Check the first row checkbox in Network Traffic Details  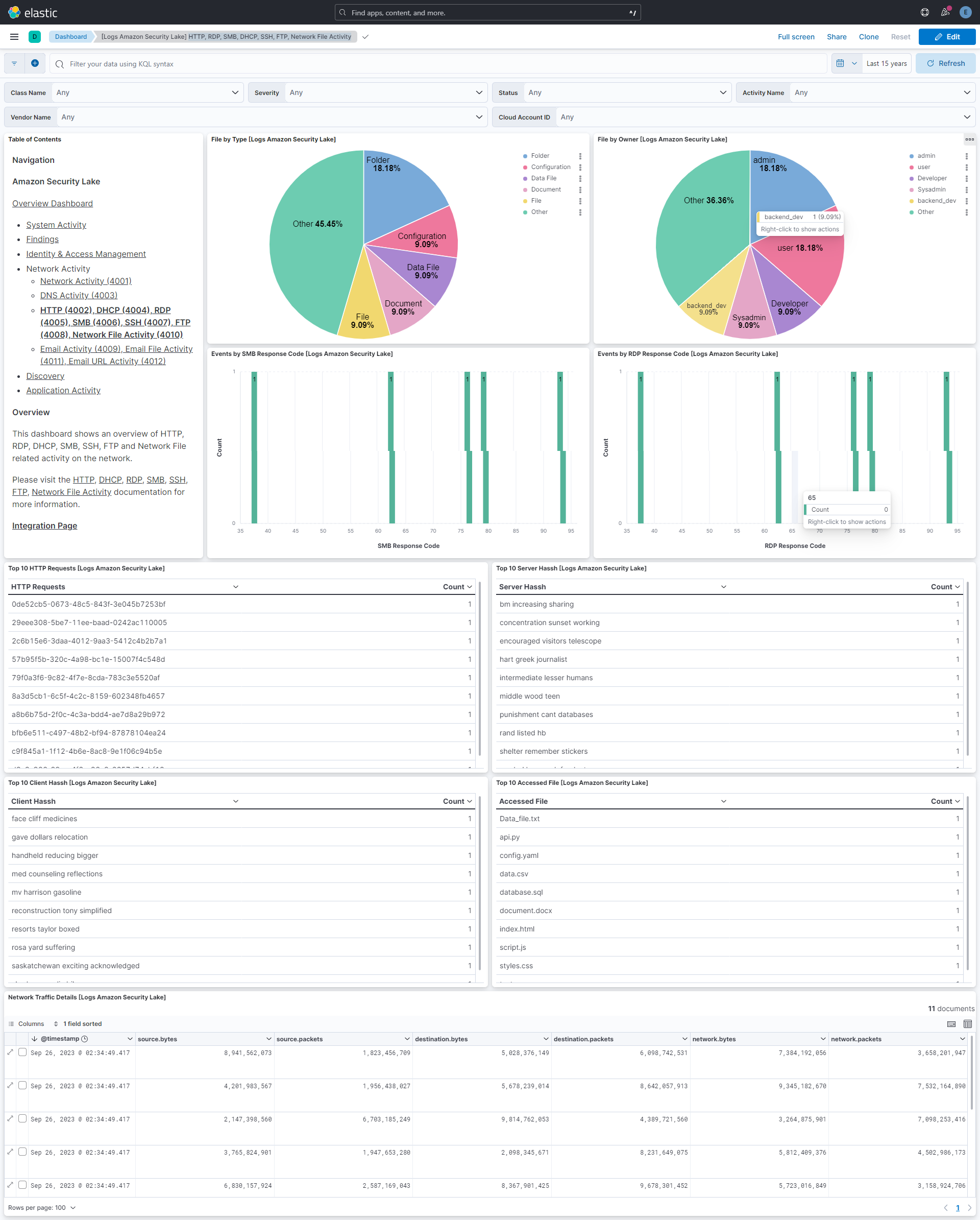point(22,1052)
